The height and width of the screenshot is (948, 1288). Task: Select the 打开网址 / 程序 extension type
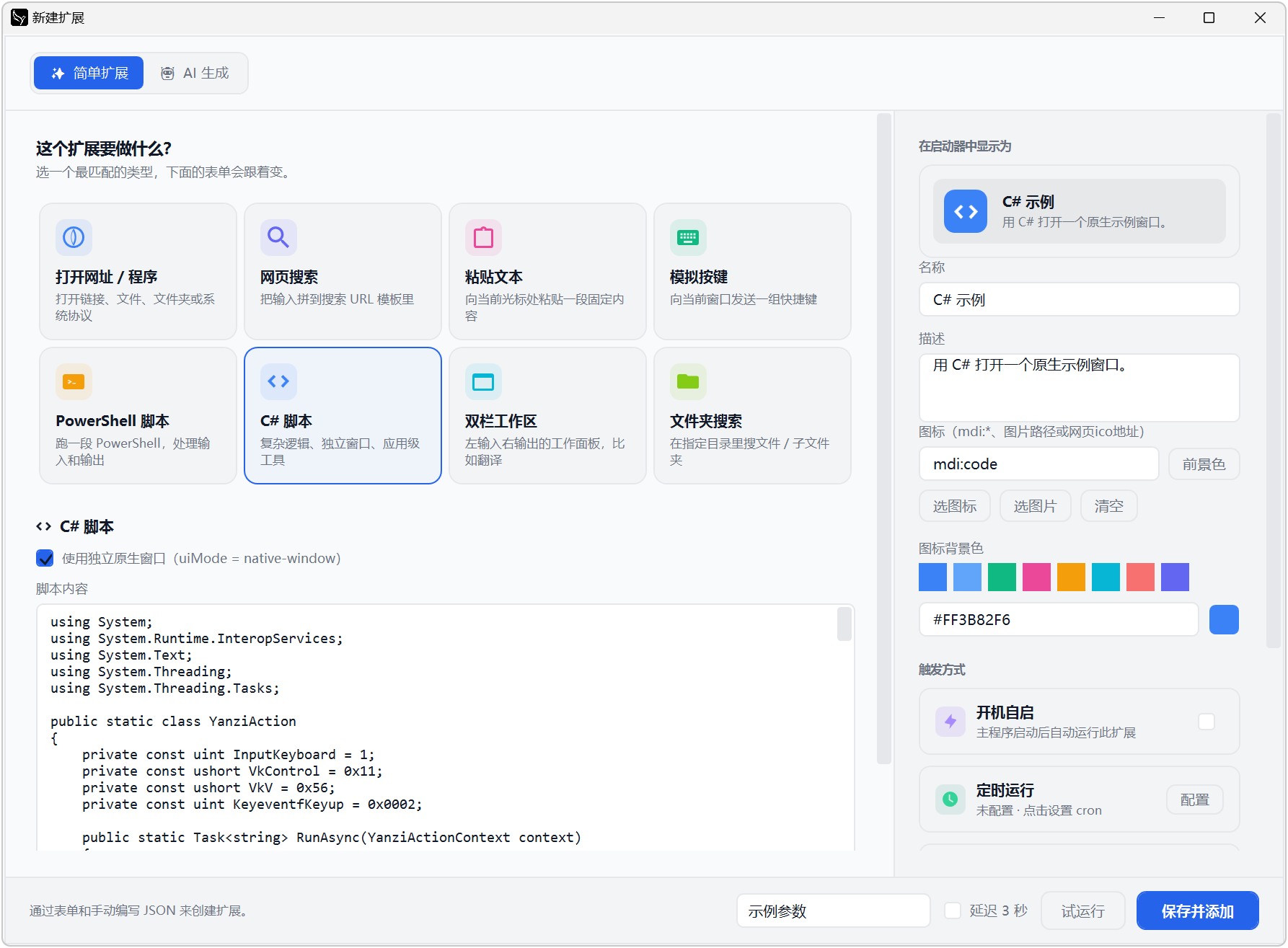point(138,271)
